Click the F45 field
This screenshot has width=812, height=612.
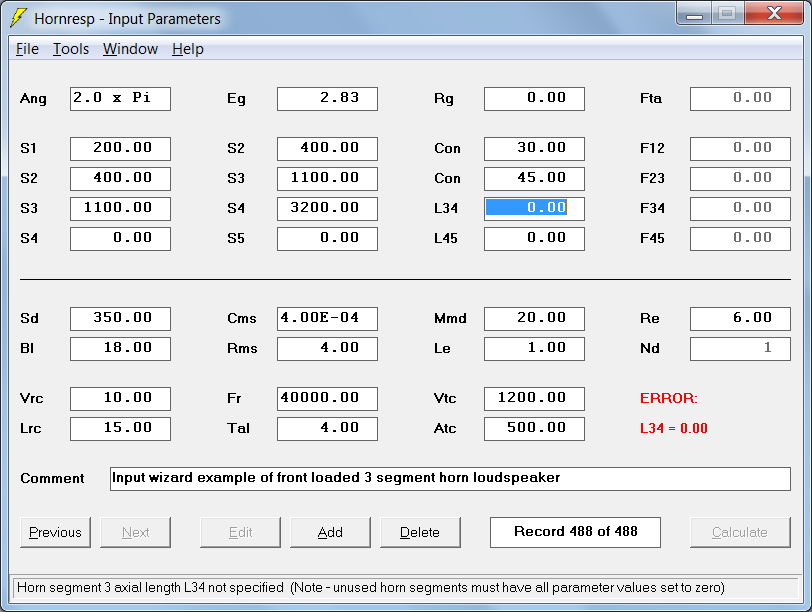741,239
